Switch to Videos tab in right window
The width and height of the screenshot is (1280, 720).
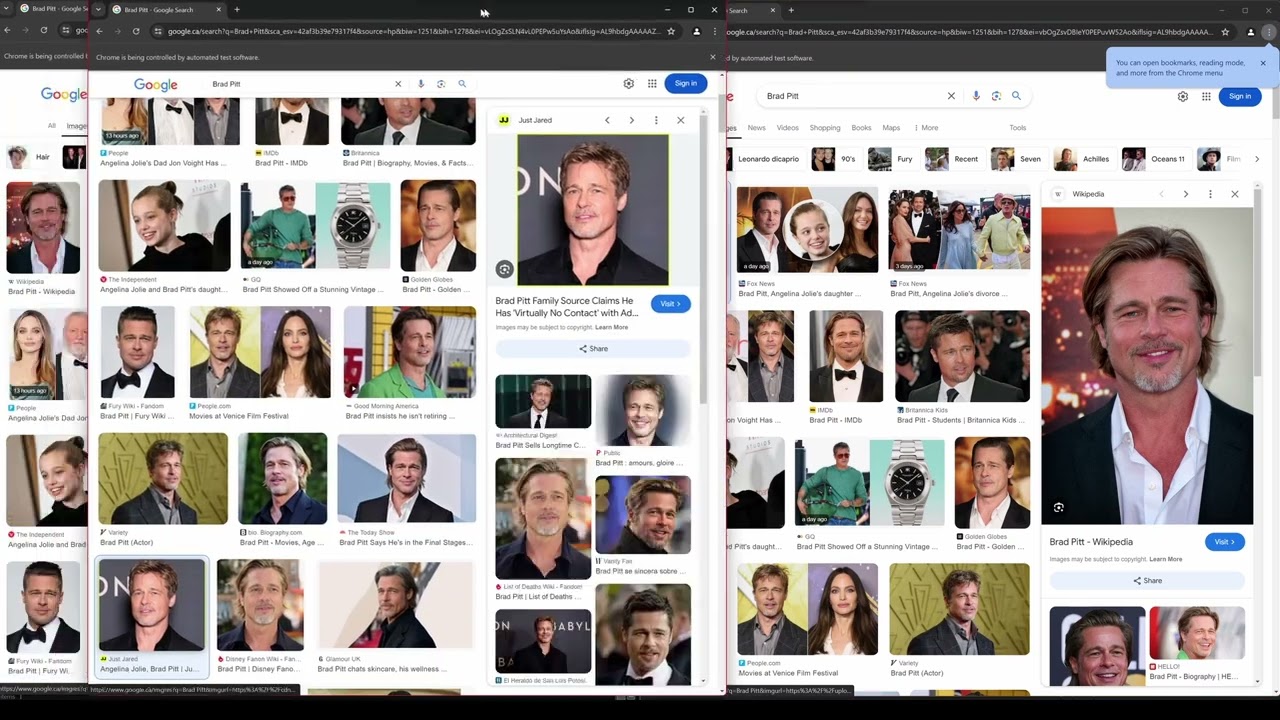[x=788, y=128]
